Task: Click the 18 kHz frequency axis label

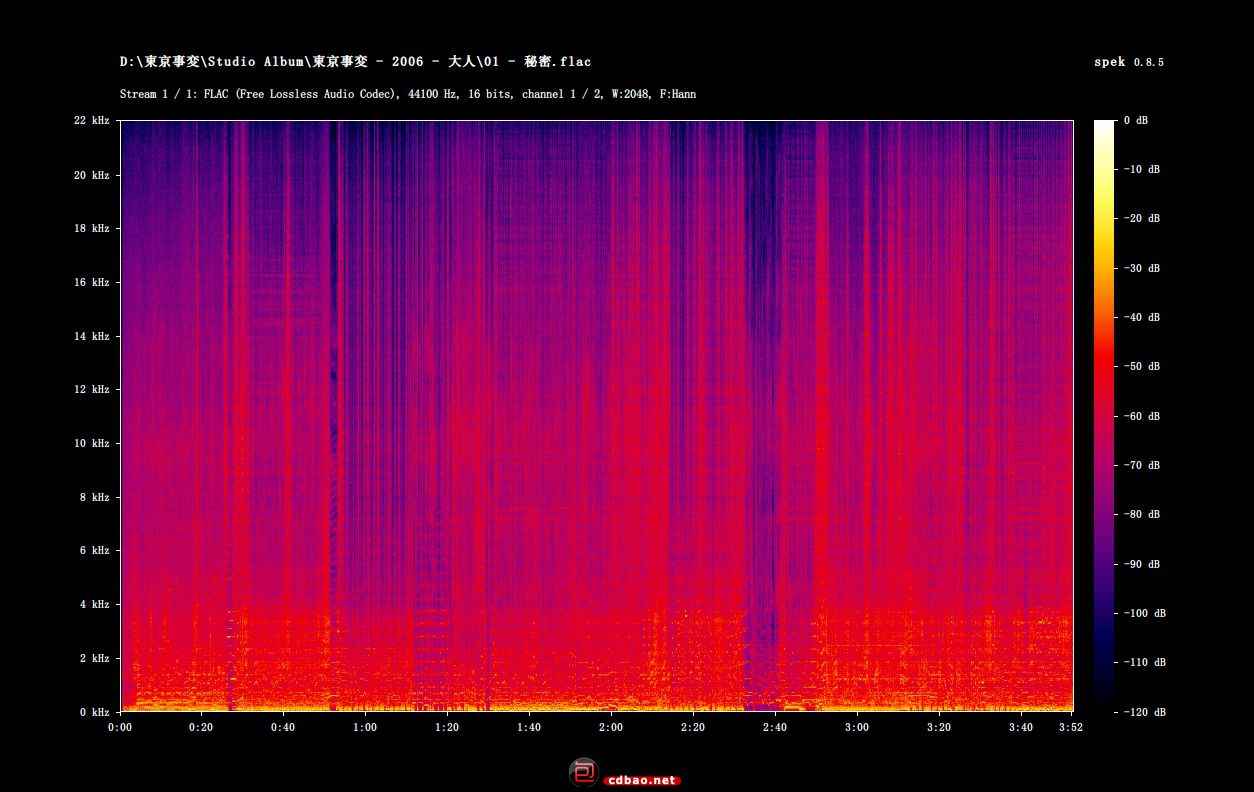Action: pos(92,228)
